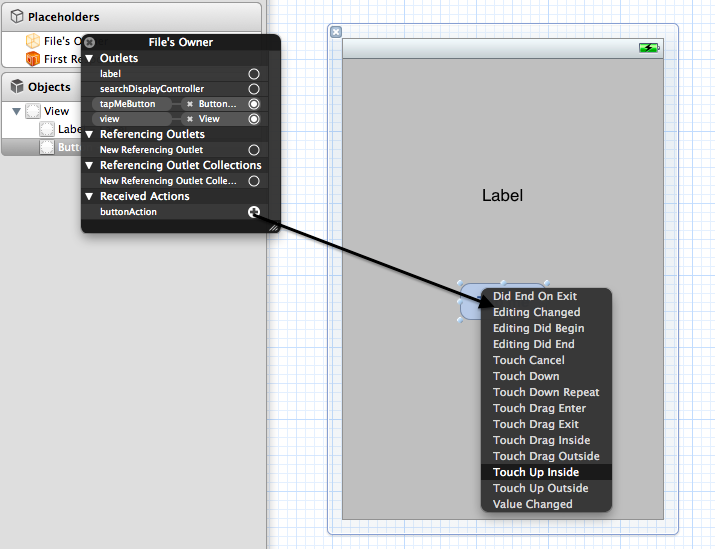Click the Label item icon in the tree

[x=47, y=129]
